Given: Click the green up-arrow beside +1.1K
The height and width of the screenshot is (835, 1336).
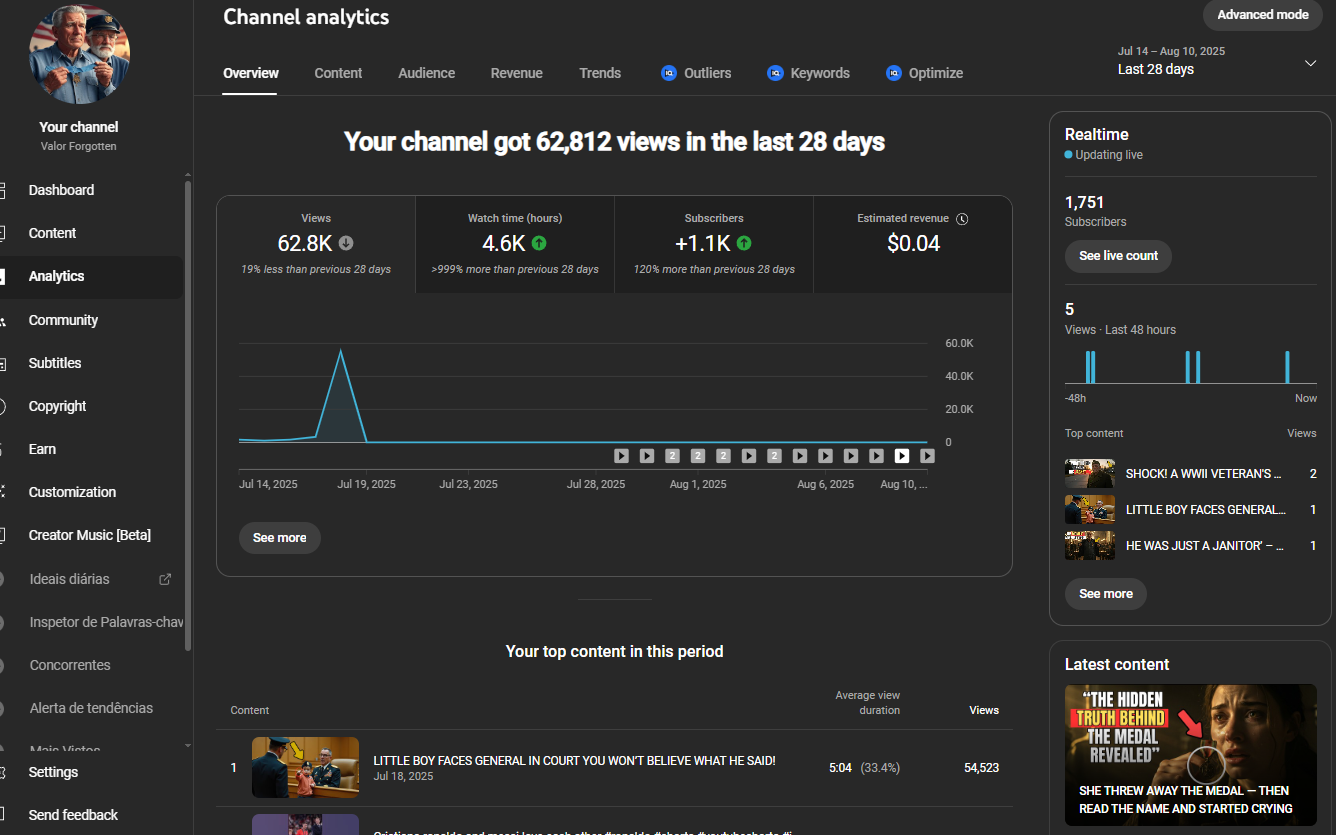Looking at the screenshot, I should pos(744,243).
